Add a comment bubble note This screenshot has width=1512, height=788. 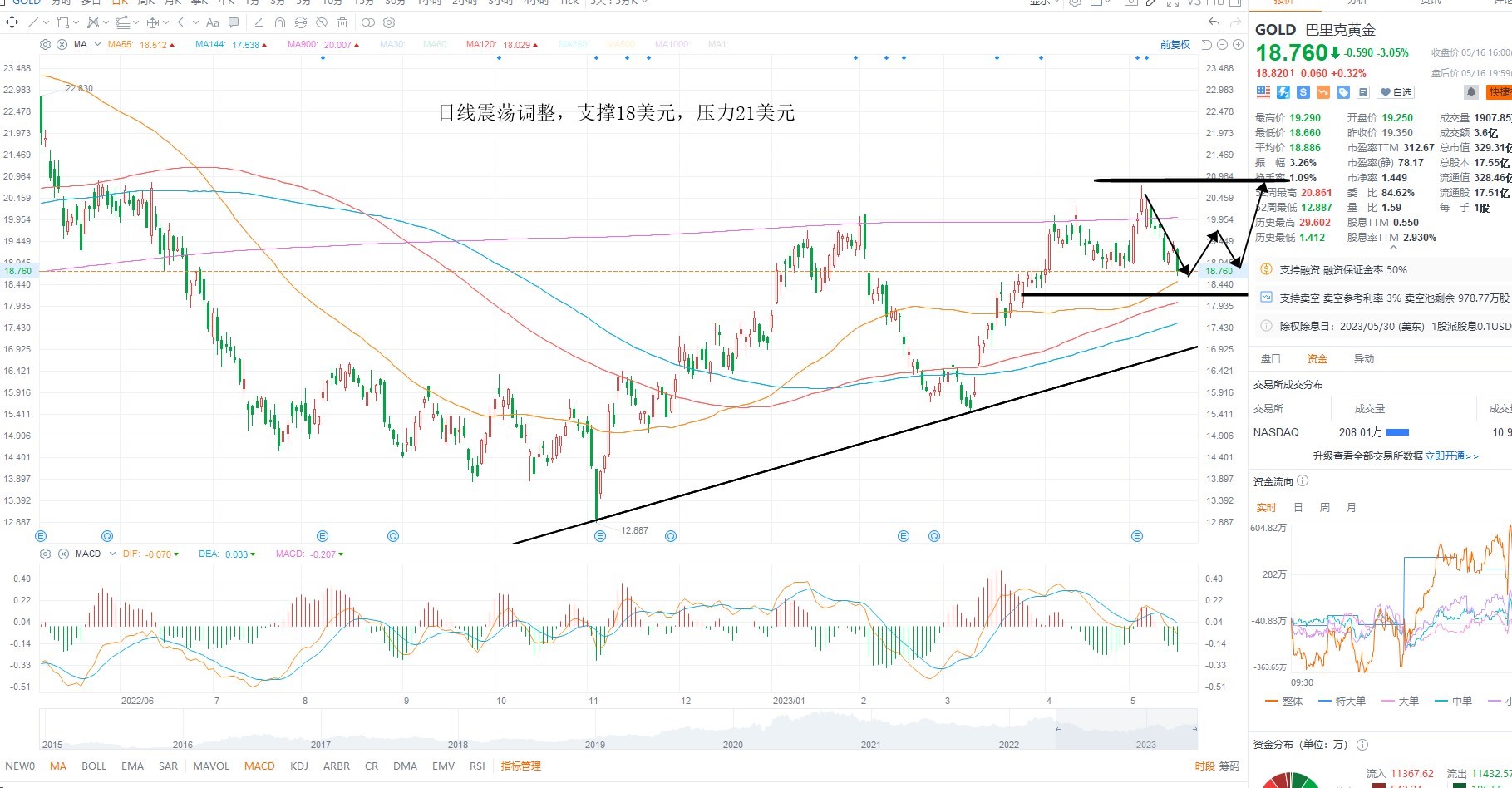click(234, 22)
